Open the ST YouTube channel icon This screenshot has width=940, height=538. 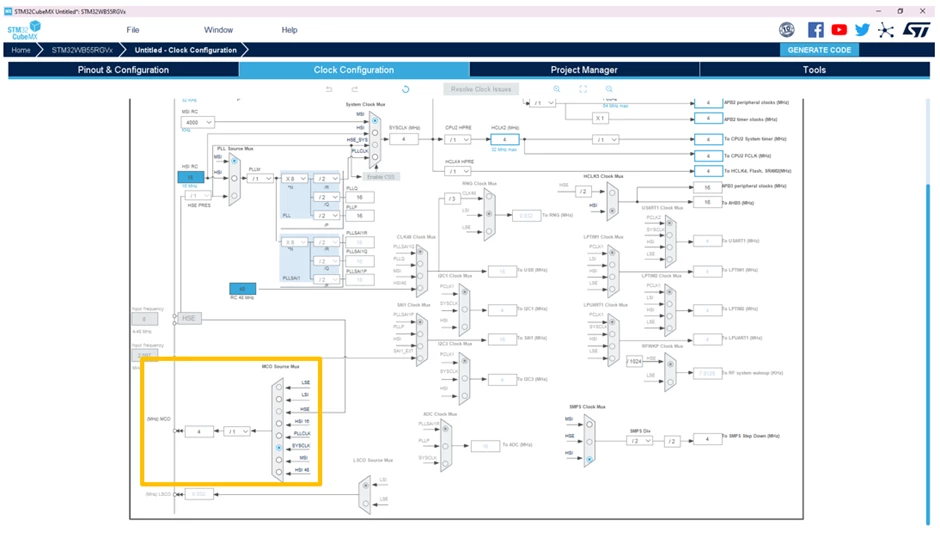839,29
